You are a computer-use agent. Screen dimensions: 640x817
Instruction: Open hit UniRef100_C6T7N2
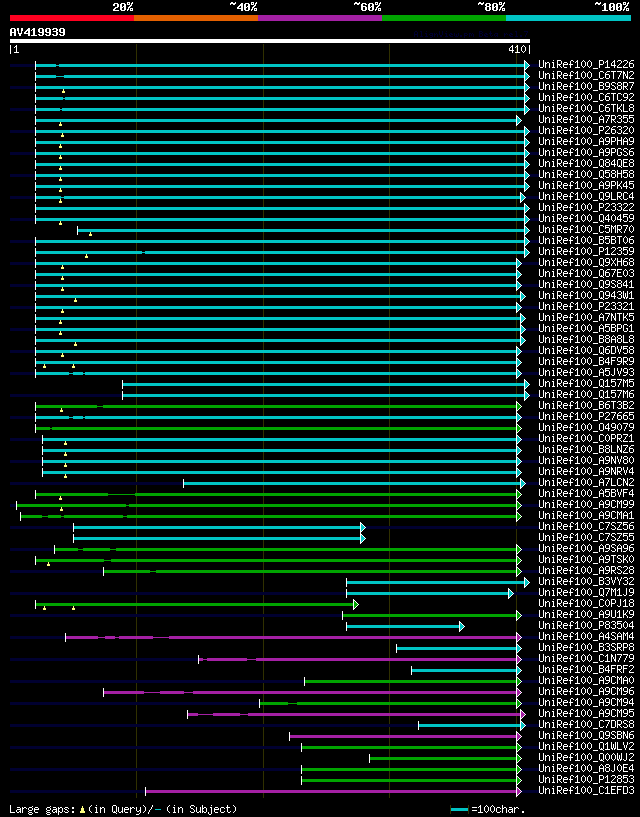pyautogui.click(x=586, y=76)
